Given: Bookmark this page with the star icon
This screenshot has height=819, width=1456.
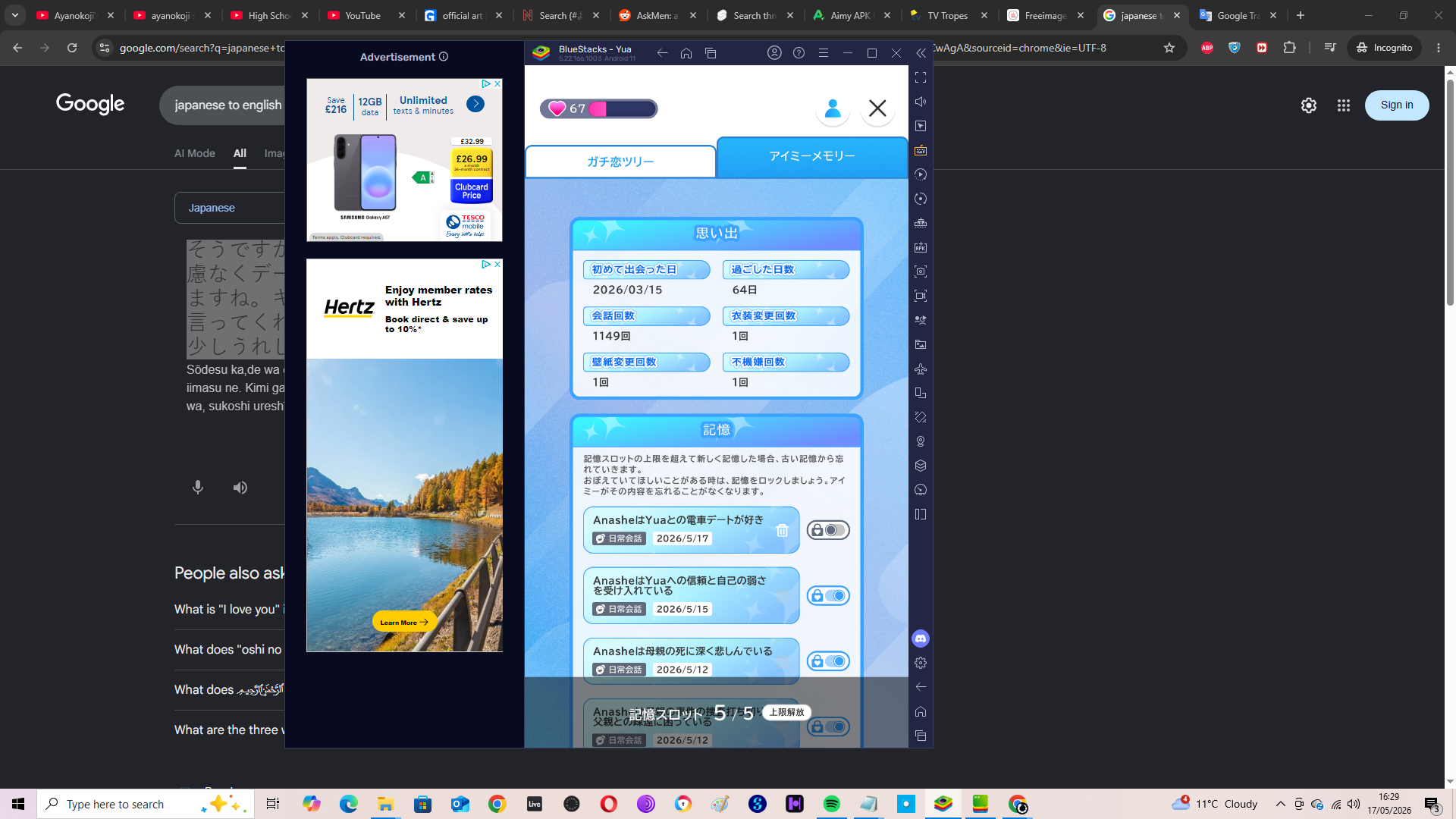Looking at the screenshot, I should click(1169, 48).
